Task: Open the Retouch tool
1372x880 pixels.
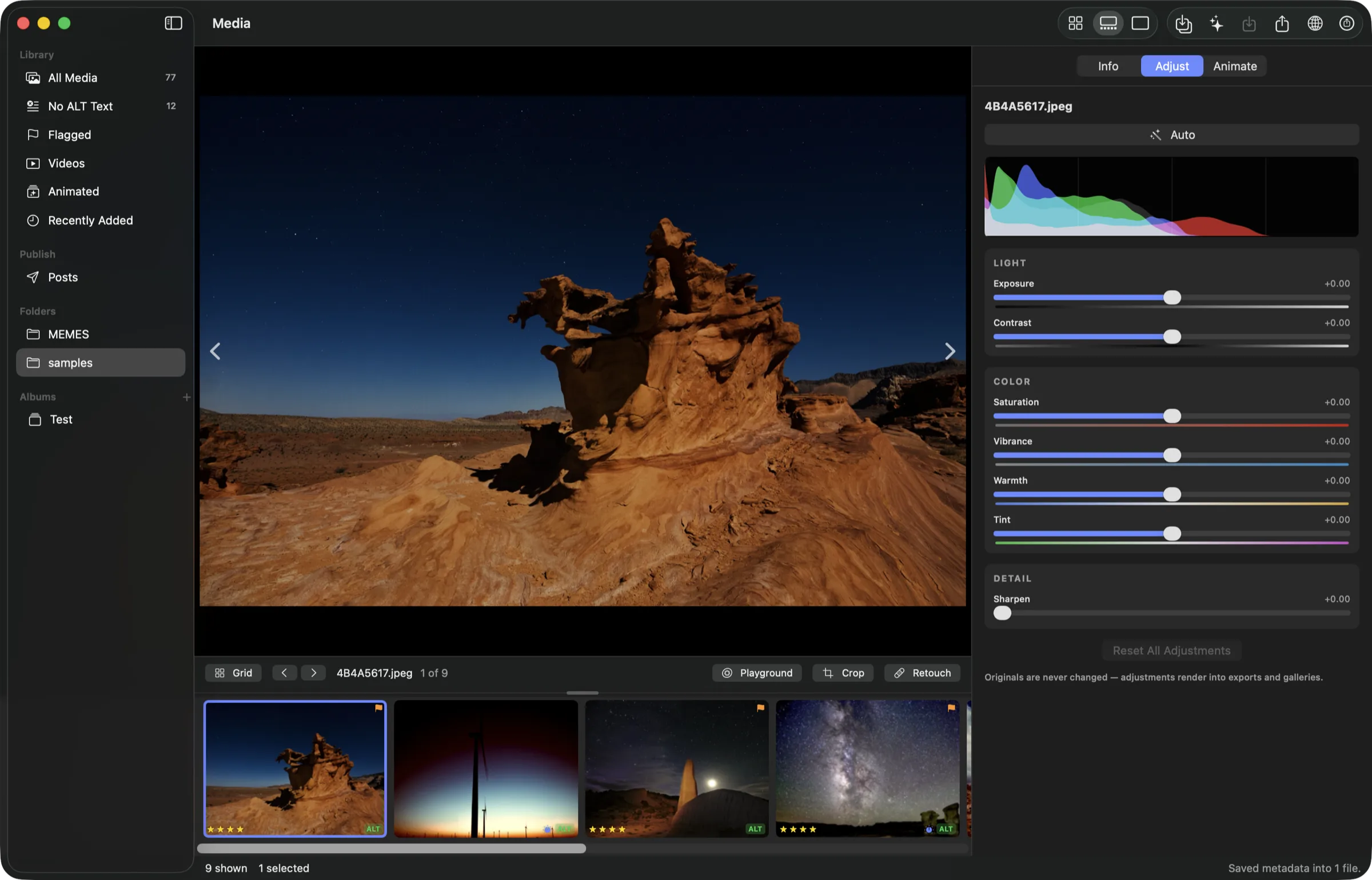Action: 922,673
